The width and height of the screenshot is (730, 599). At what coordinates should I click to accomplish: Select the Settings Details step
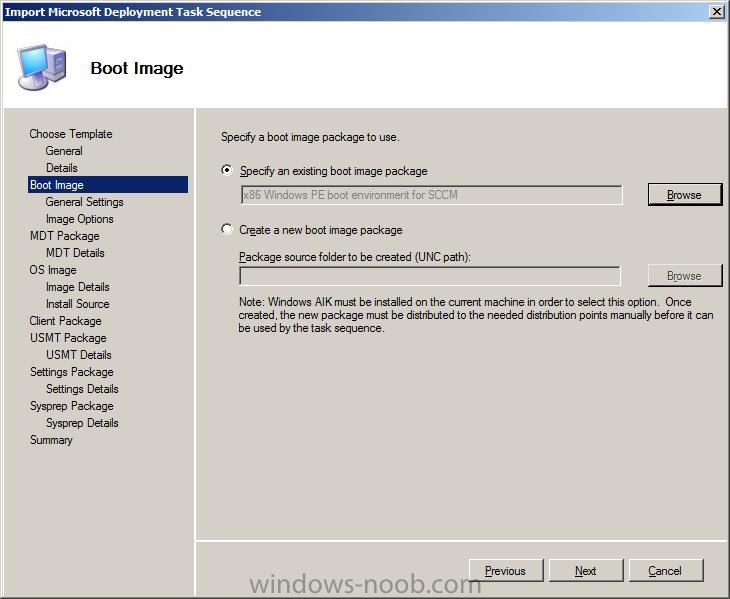[82, 389]
